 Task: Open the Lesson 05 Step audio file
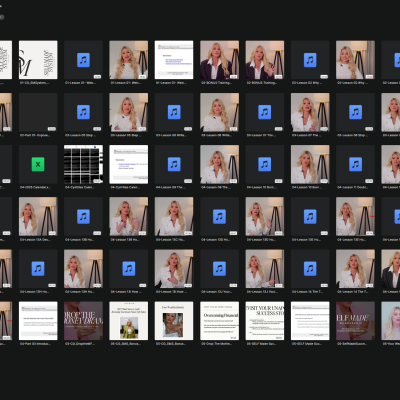pos(83,112)
